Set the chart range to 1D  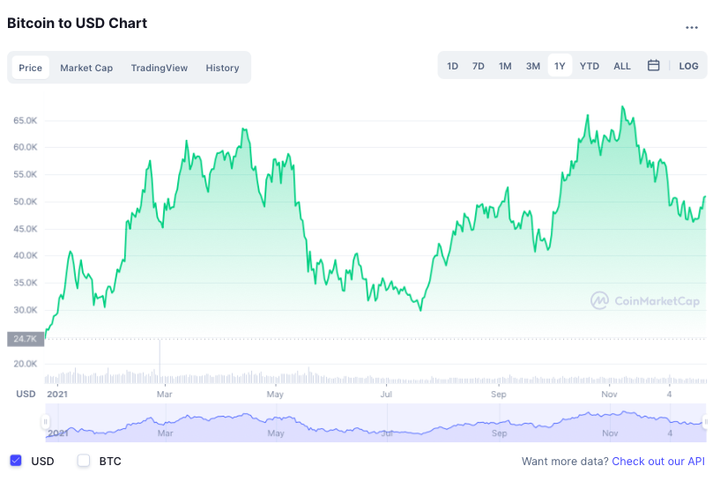coord(452,66)
